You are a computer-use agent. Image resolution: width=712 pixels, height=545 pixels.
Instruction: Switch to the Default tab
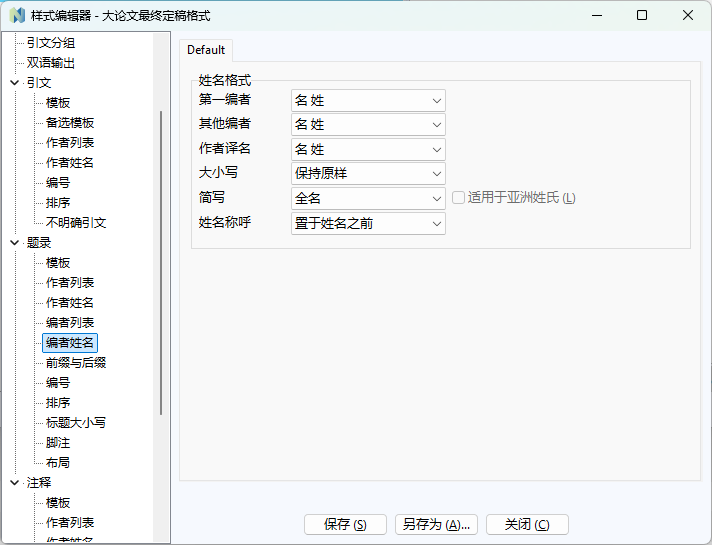click(206, 50)
